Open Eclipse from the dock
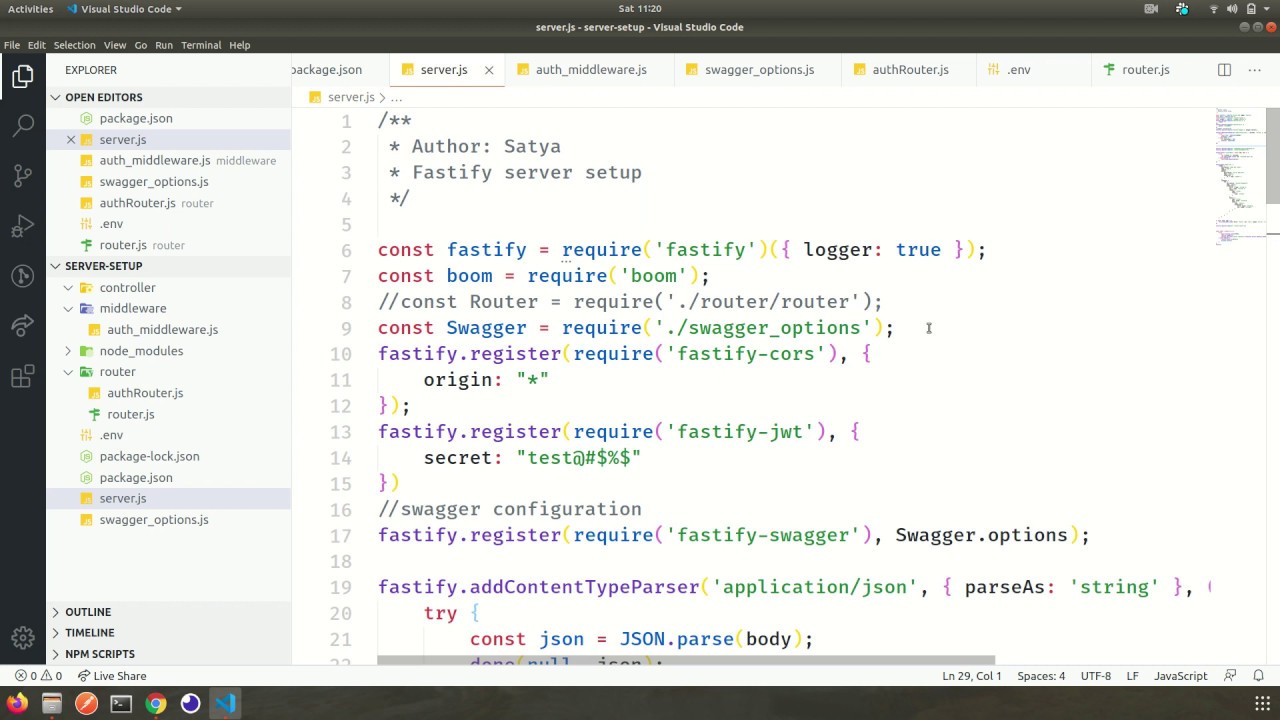 190,703
